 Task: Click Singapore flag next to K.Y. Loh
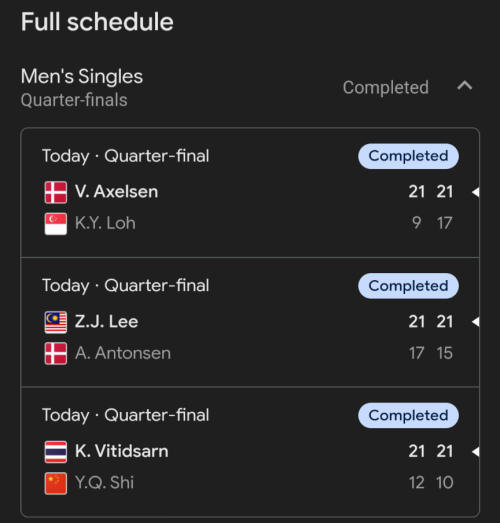pyautogui.click(x=56, y=223)
